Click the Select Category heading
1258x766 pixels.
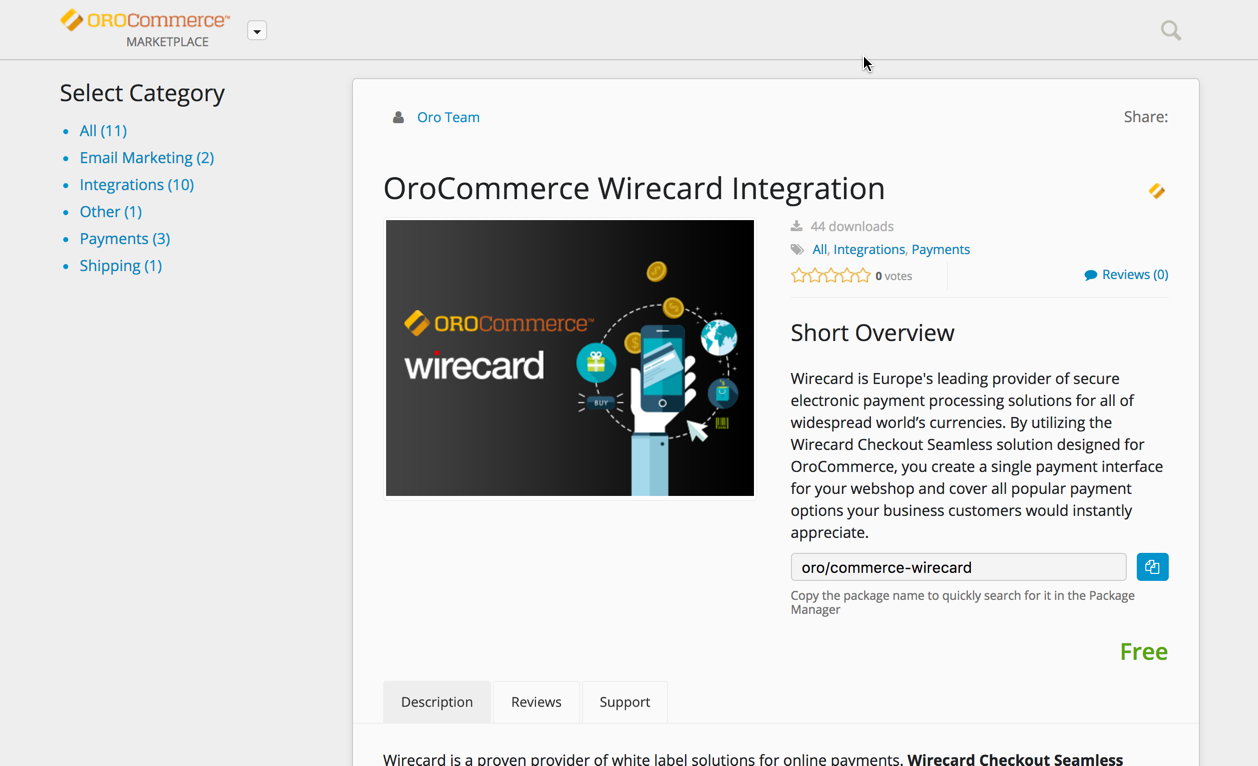coord(142,93)
